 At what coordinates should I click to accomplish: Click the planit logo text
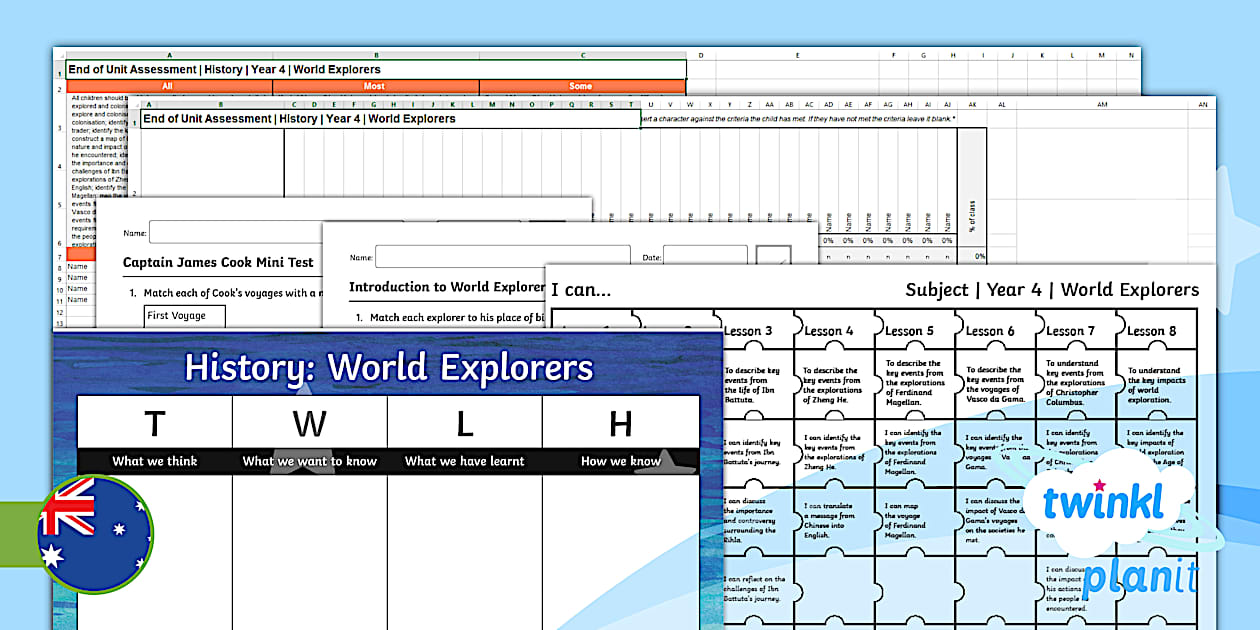pos(1139,578)
